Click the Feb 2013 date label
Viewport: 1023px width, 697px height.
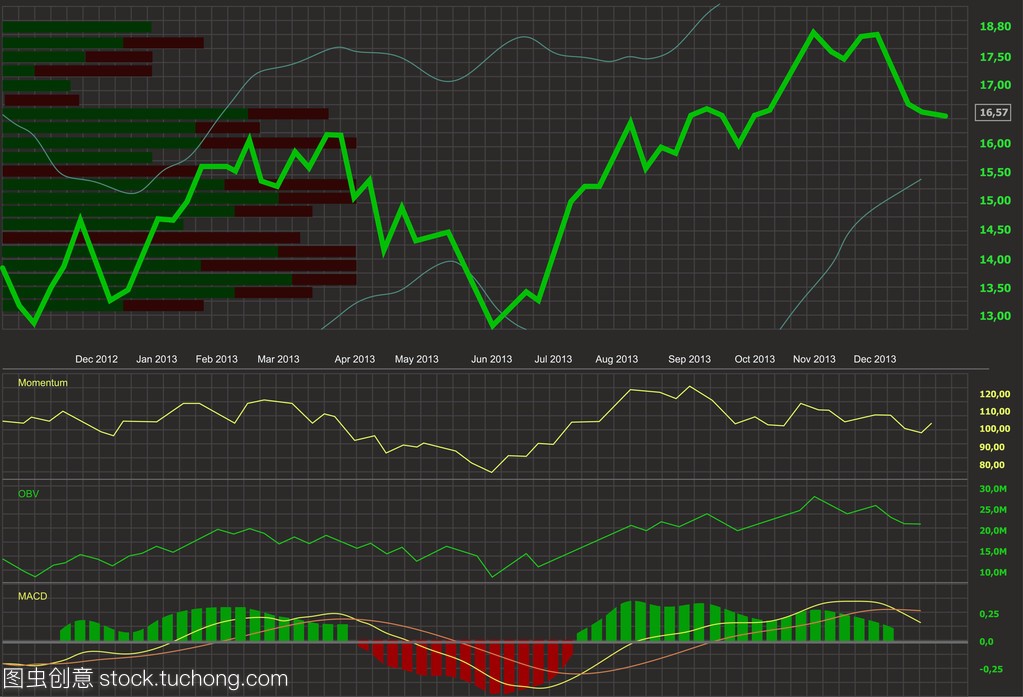pos(217,359)
